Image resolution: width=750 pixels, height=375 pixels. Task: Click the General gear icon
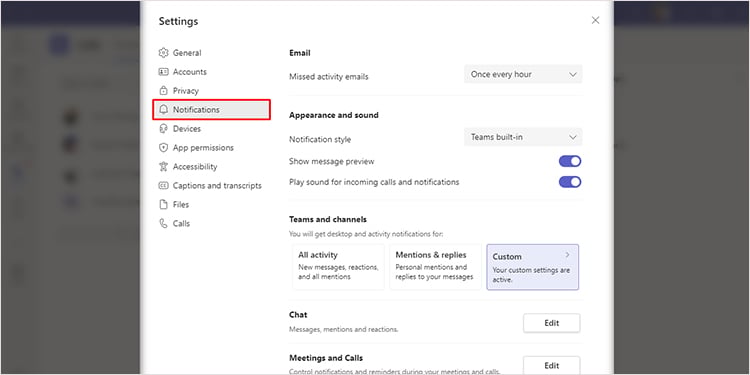click(x=164, y=53)
